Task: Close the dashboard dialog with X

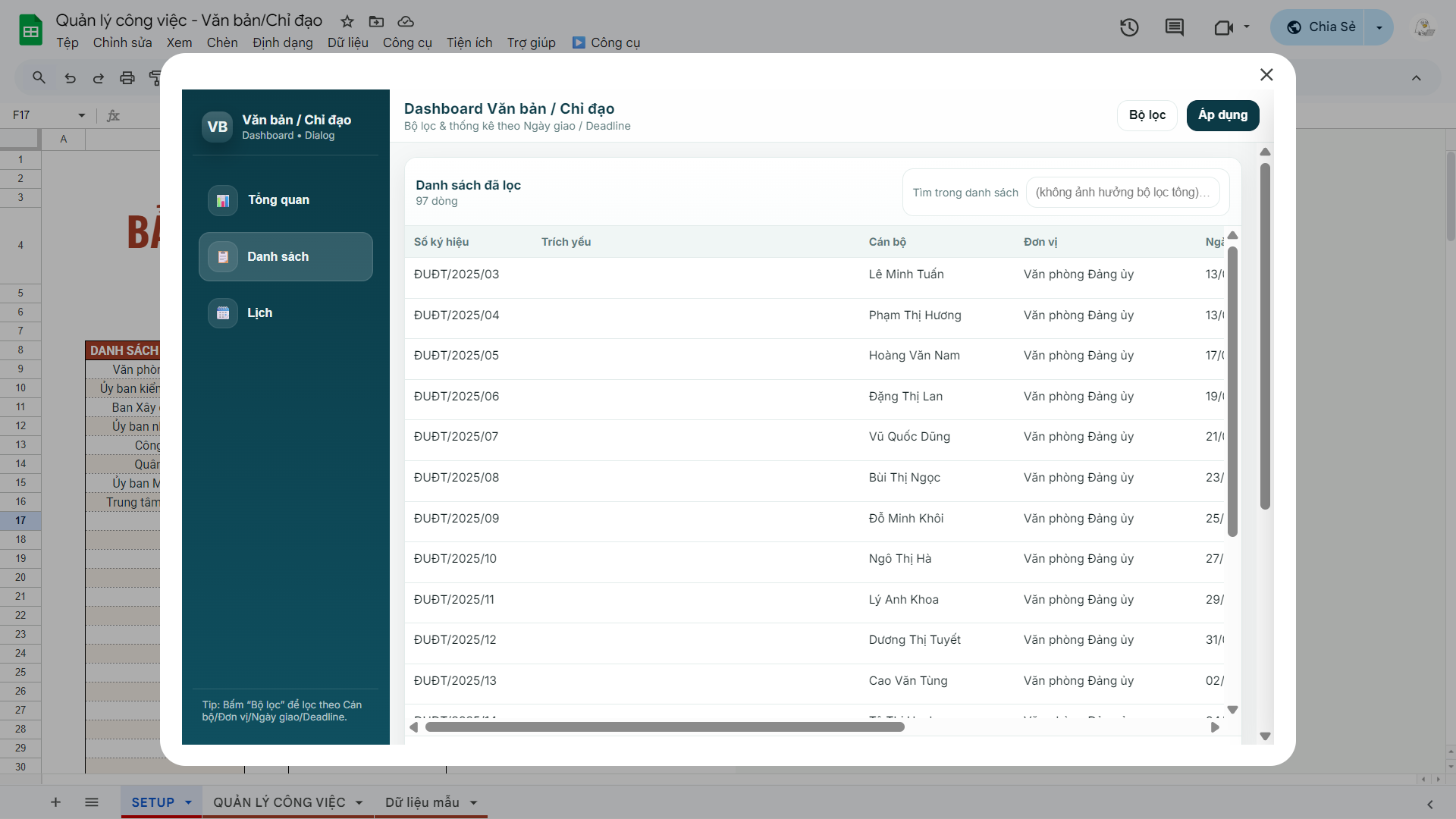Action: tap(1266, 74)
